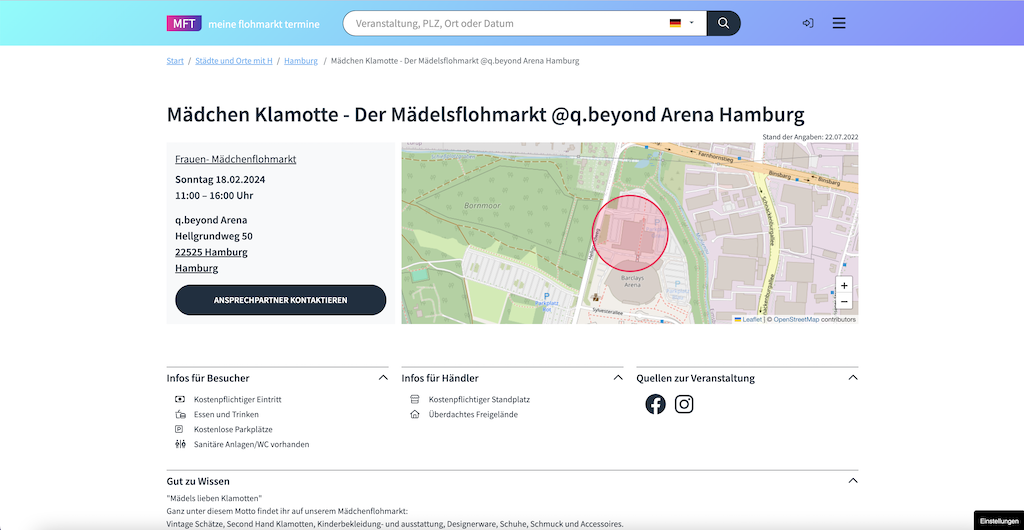Open the hamburger menu icon
The height and width of the screenshot is (530, 1024).
pos(839,23)
